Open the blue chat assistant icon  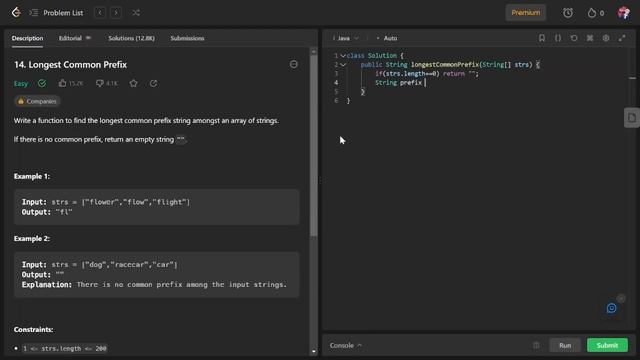pyautogui.click(x=611, y=308)
